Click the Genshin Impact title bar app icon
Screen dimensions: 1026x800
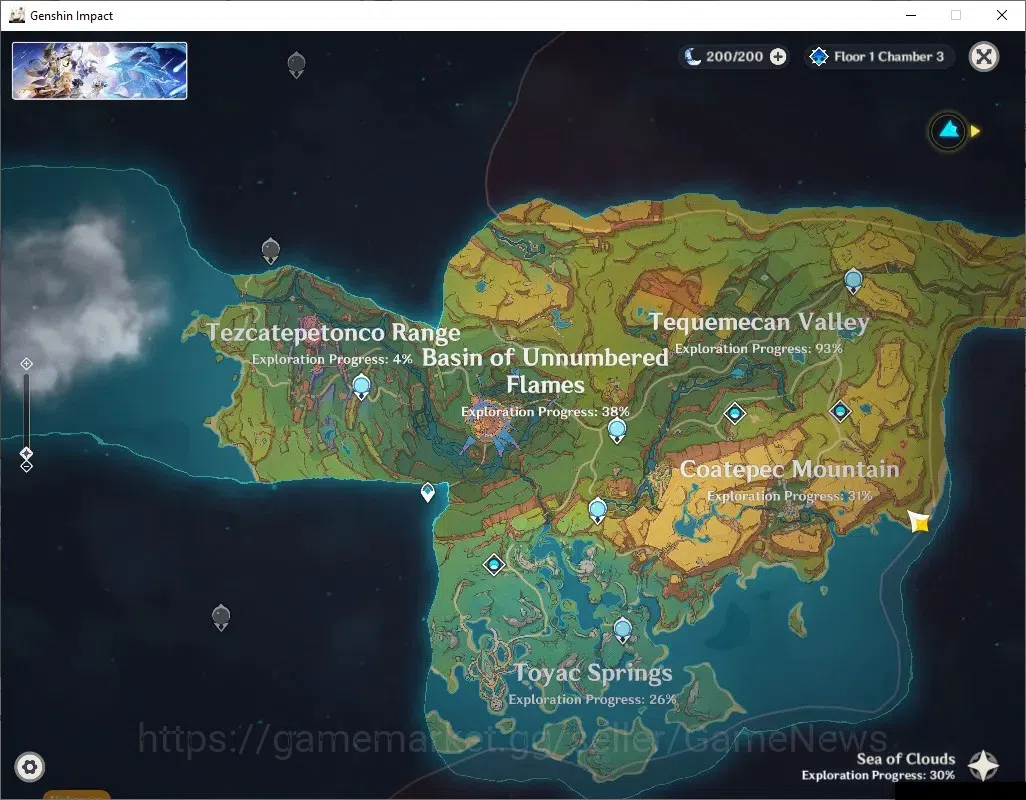[x=16, y=15]
